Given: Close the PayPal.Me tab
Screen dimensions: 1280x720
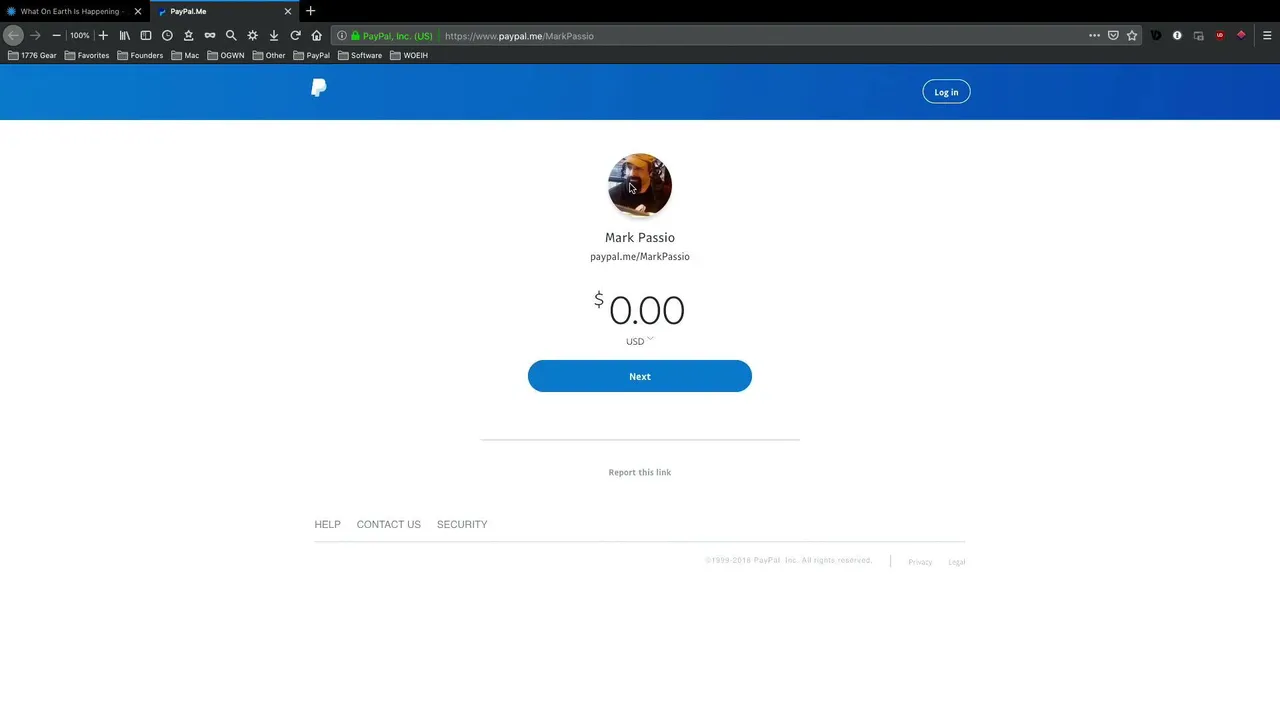Looking at the screenshot, I should coord(288,11).
